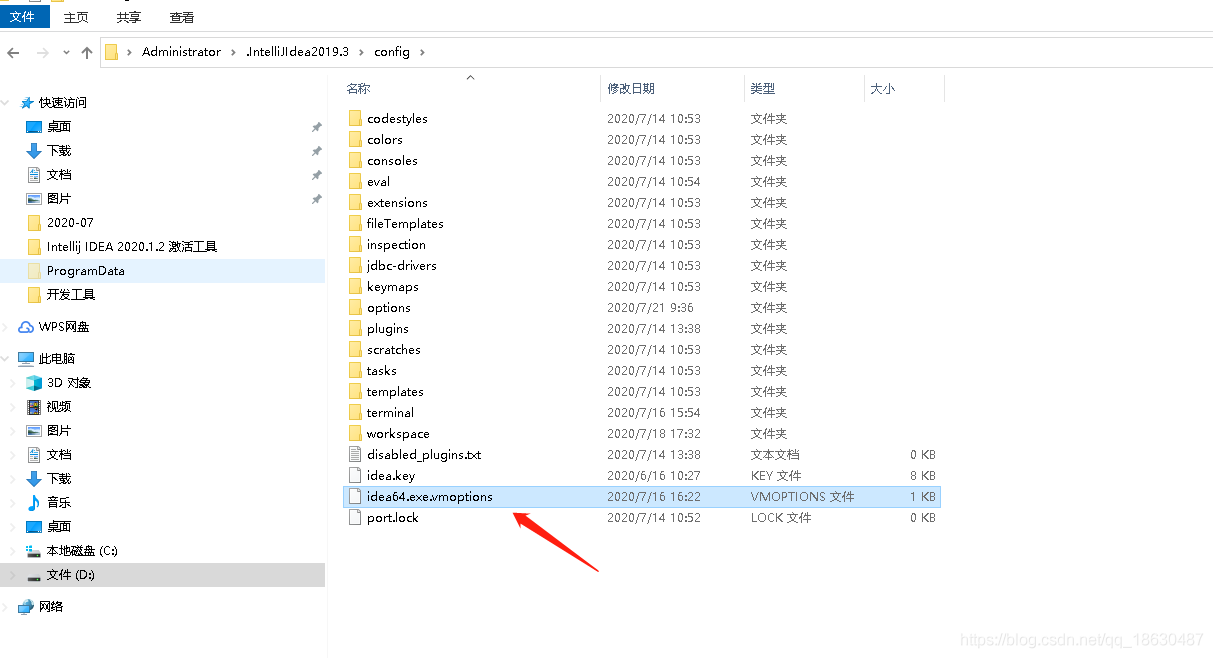Select the idea.key file

[391, 475]
